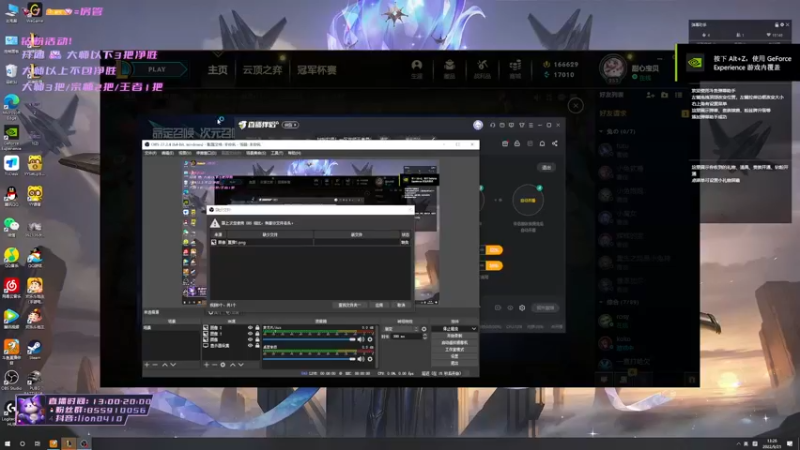Add a new source with plus in OBS
Viewport: 800px width, 450px height.
206,365
